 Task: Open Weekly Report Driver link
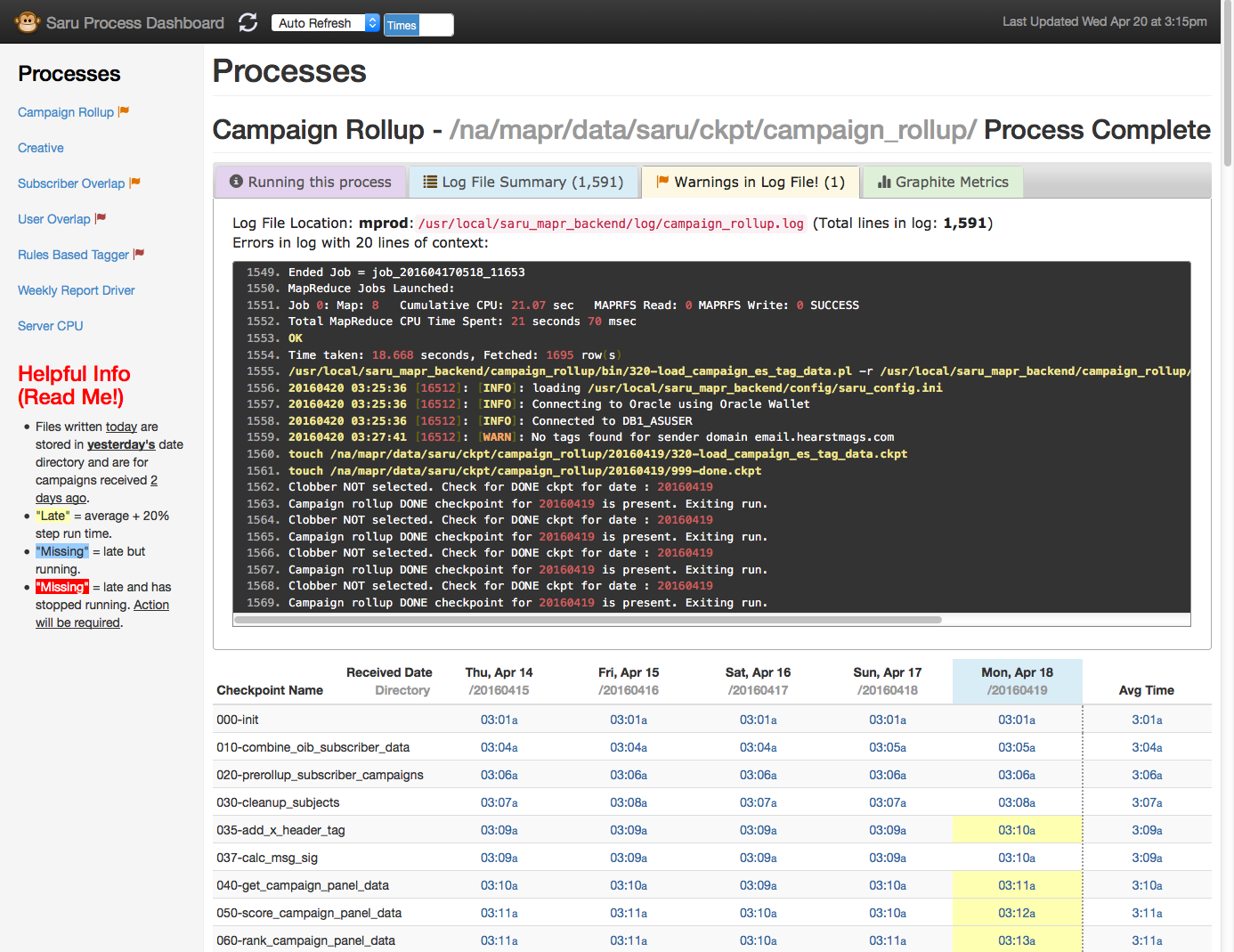pyautogui.click(x=77, y=290)
